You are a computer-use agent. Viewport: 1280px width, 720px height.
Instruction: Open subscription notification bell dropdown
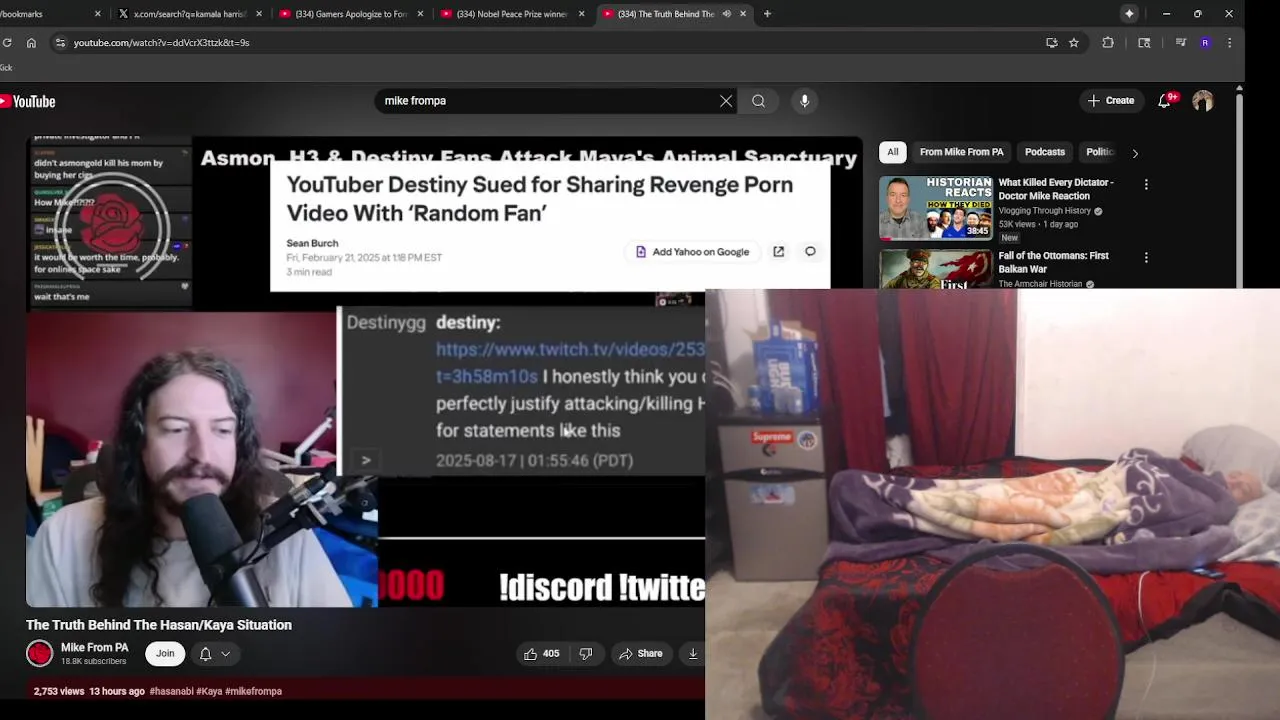(x=215, y=654)
